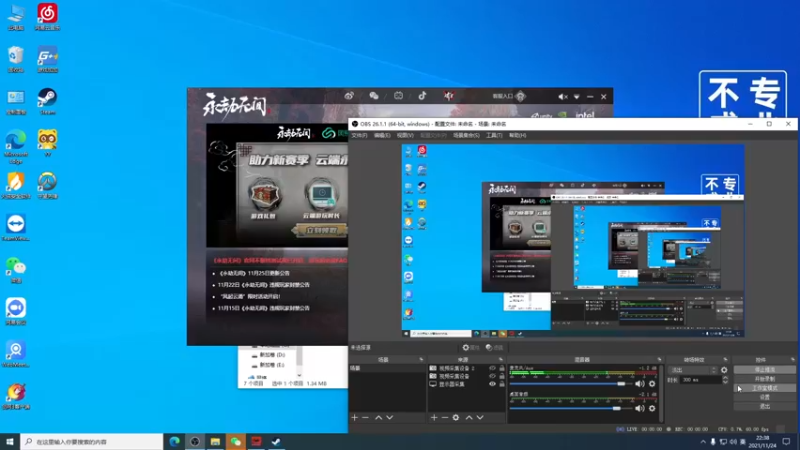The width and height of the screenshot is (800, 450).
Task: Pop out the Controls dock panel
Action: (792, 360)
